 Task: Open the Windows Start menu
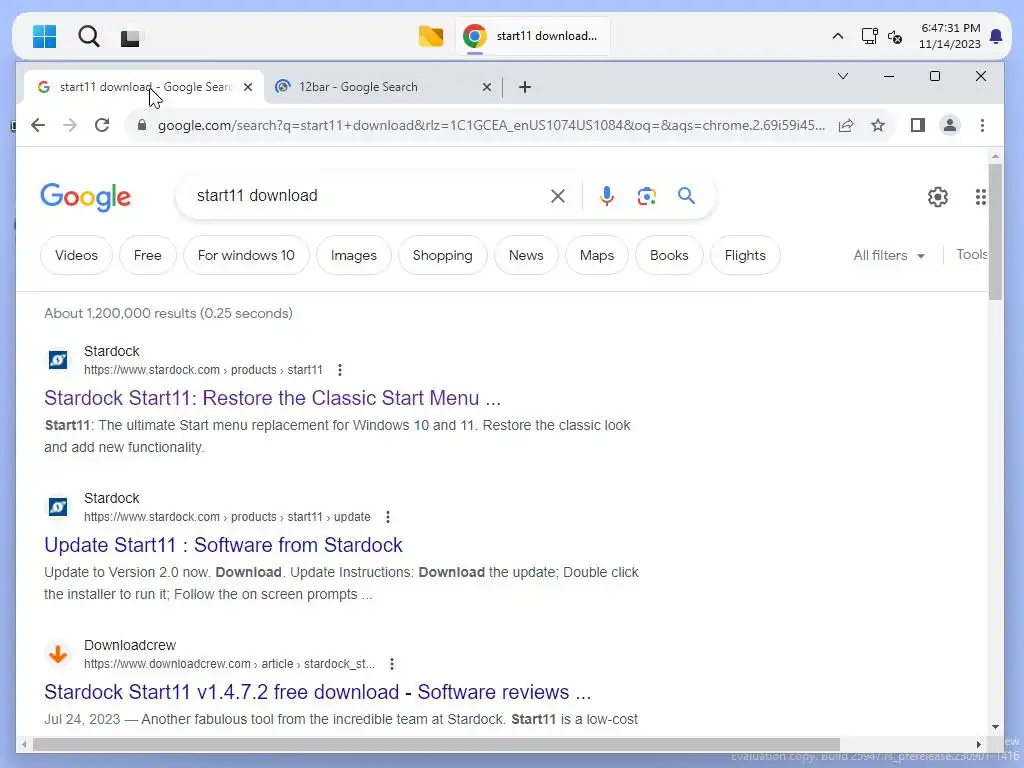[x=44, y=37]
